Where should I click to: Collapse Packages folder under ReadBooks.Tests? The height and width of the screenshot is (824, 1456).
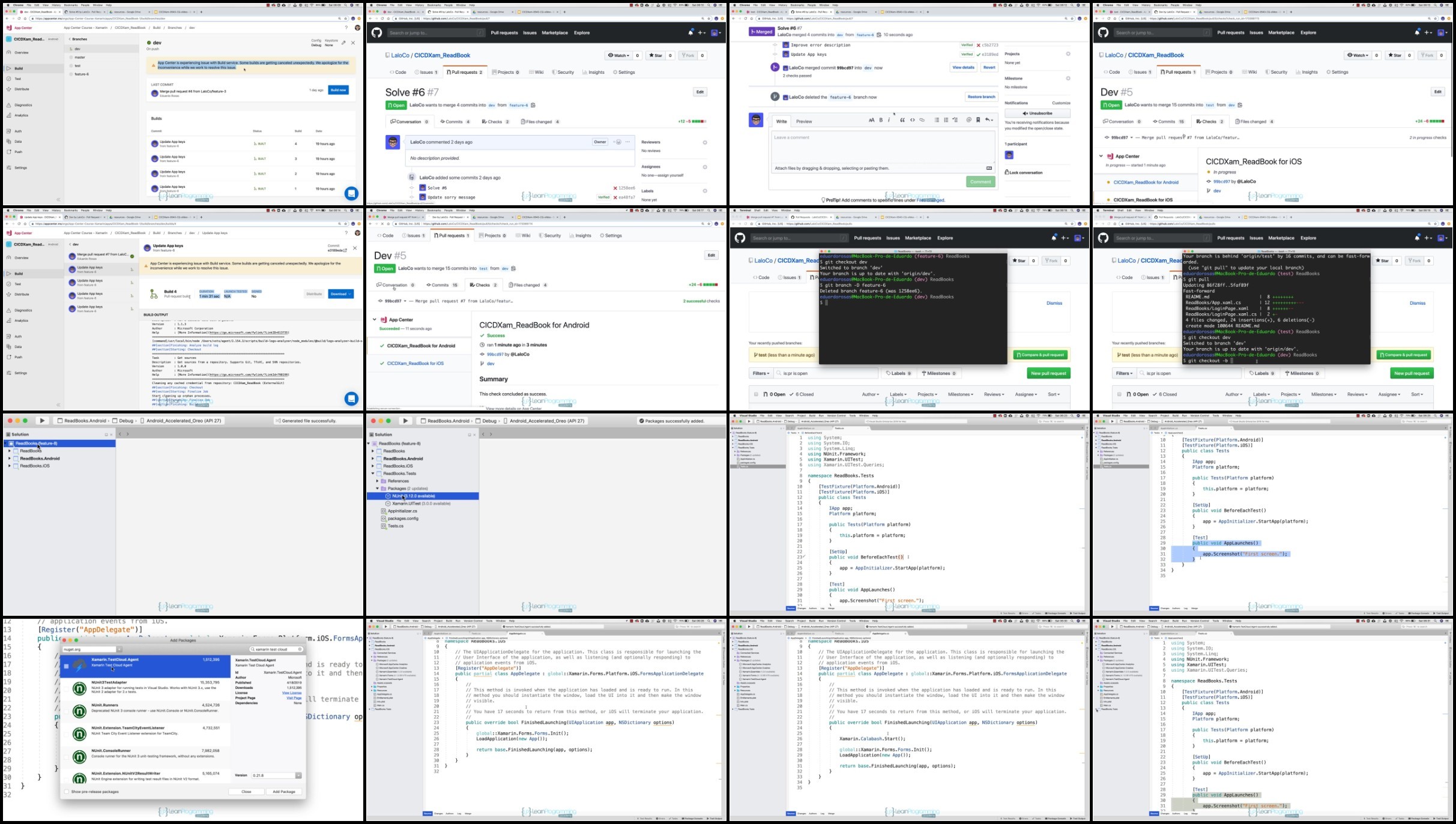click(378, 489)
